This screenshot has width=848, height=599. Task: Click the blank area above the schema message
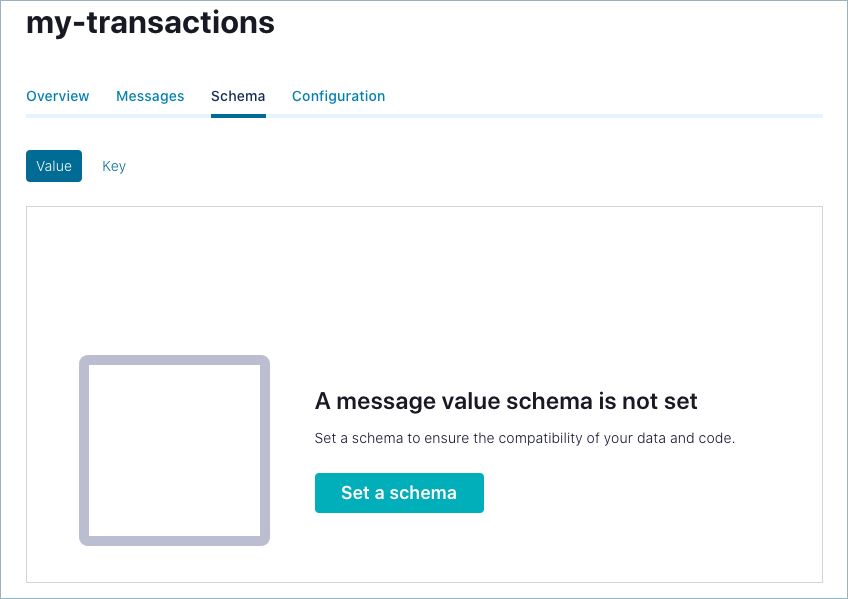tap(424, 280)
